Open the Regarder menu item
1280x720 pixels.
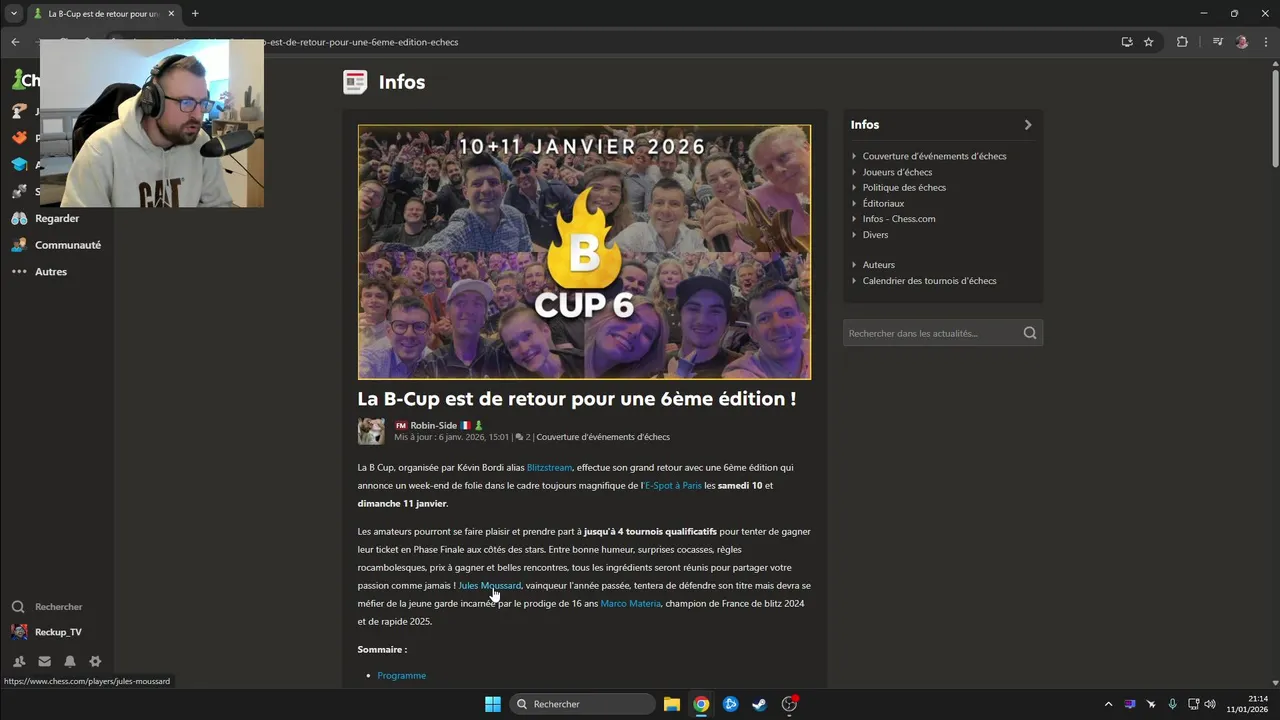click(57, 218)
